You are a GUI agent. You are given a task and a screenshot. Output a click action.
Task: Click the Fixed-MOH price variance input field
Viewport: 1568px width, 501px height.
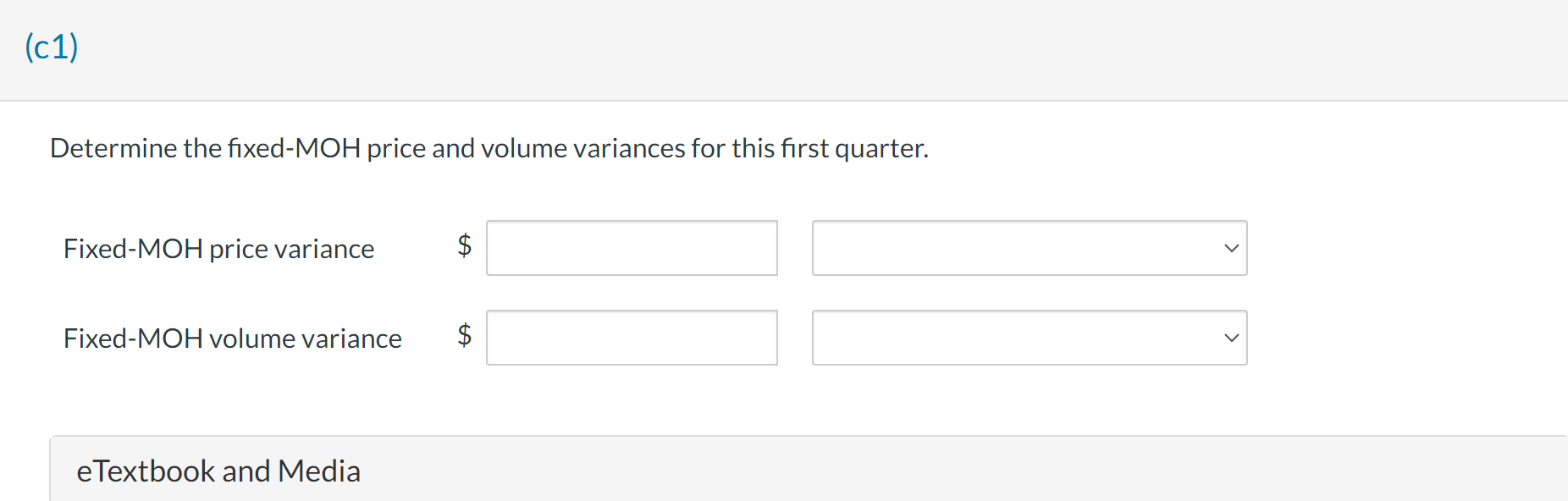pyautogui.click(x=632, y=248)
